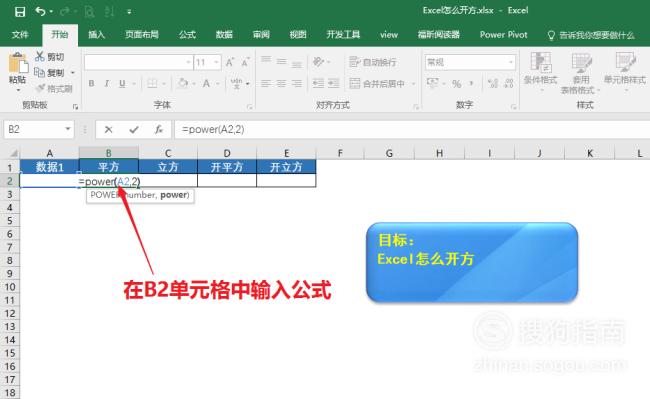Open Insert Function fx dialog
The image size is (650, 399).
click(x=159, y=130)
